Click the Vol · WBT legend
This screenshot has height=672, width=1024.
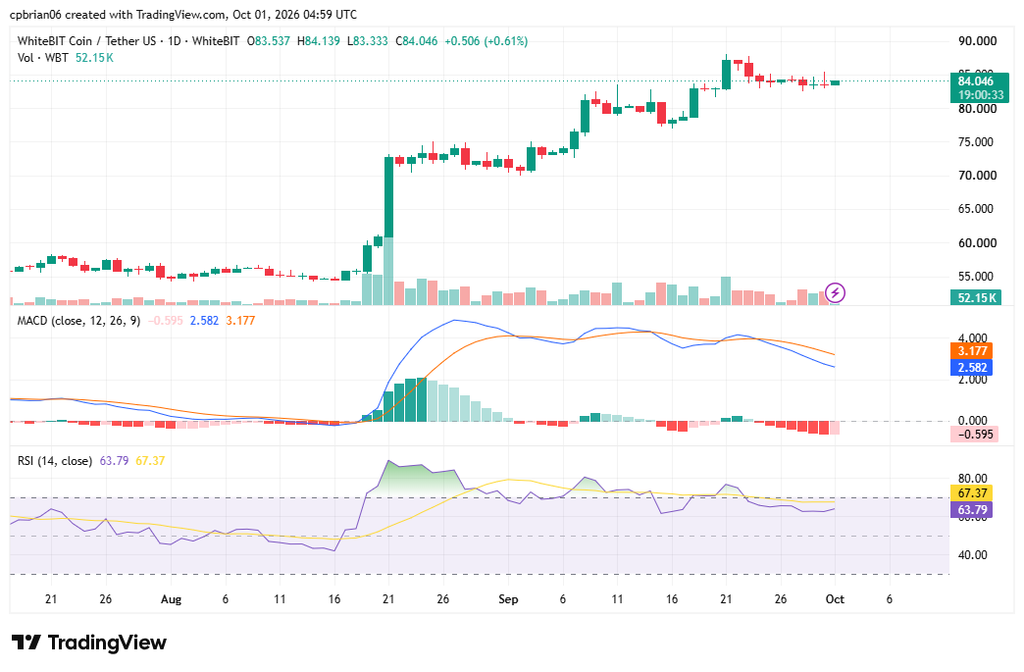coord(42,58)
